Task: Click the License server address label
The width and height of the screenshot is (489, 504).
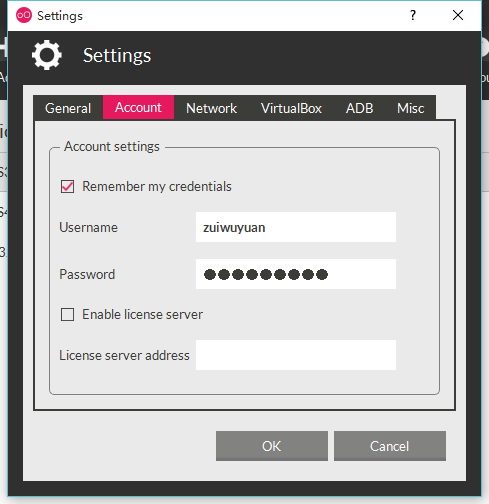Action: (124, 355)
